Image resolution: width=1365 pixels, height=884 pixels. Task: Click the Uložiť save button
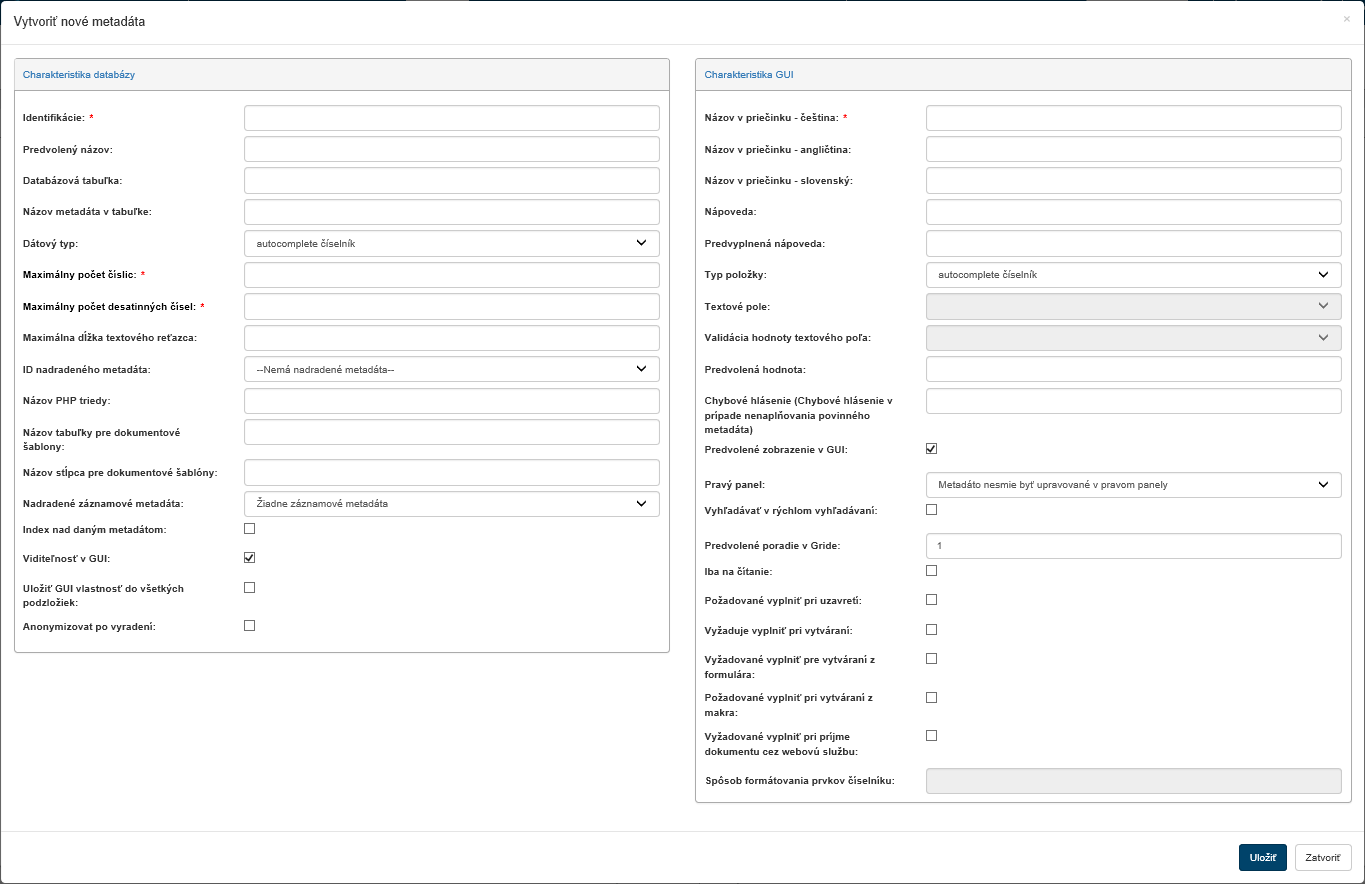(1262, 858)
